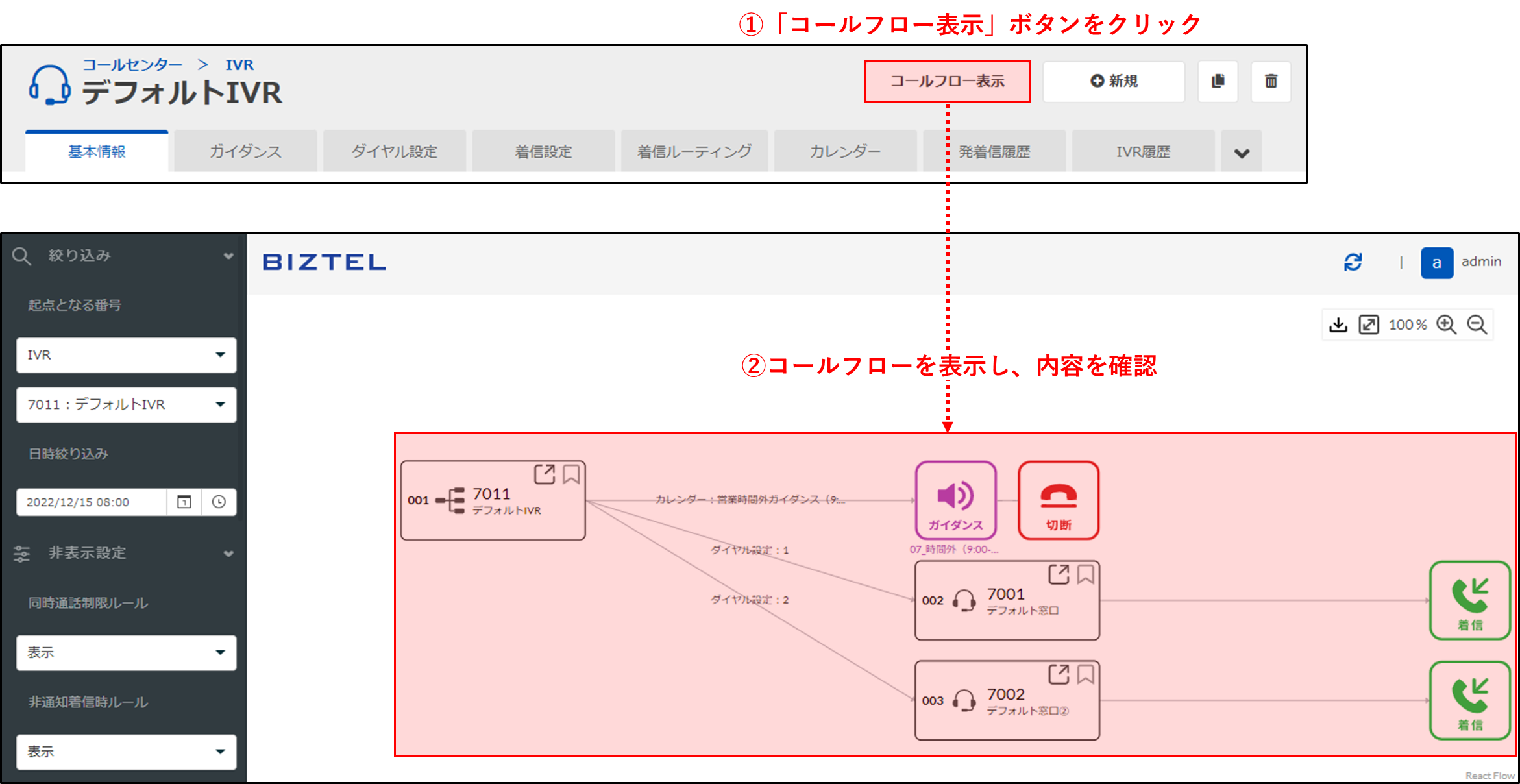Image resolution: width=1520 pixels, height=784 pixels.
Task: Open the clock time picker icon
Action: click(x=219, y=502)
